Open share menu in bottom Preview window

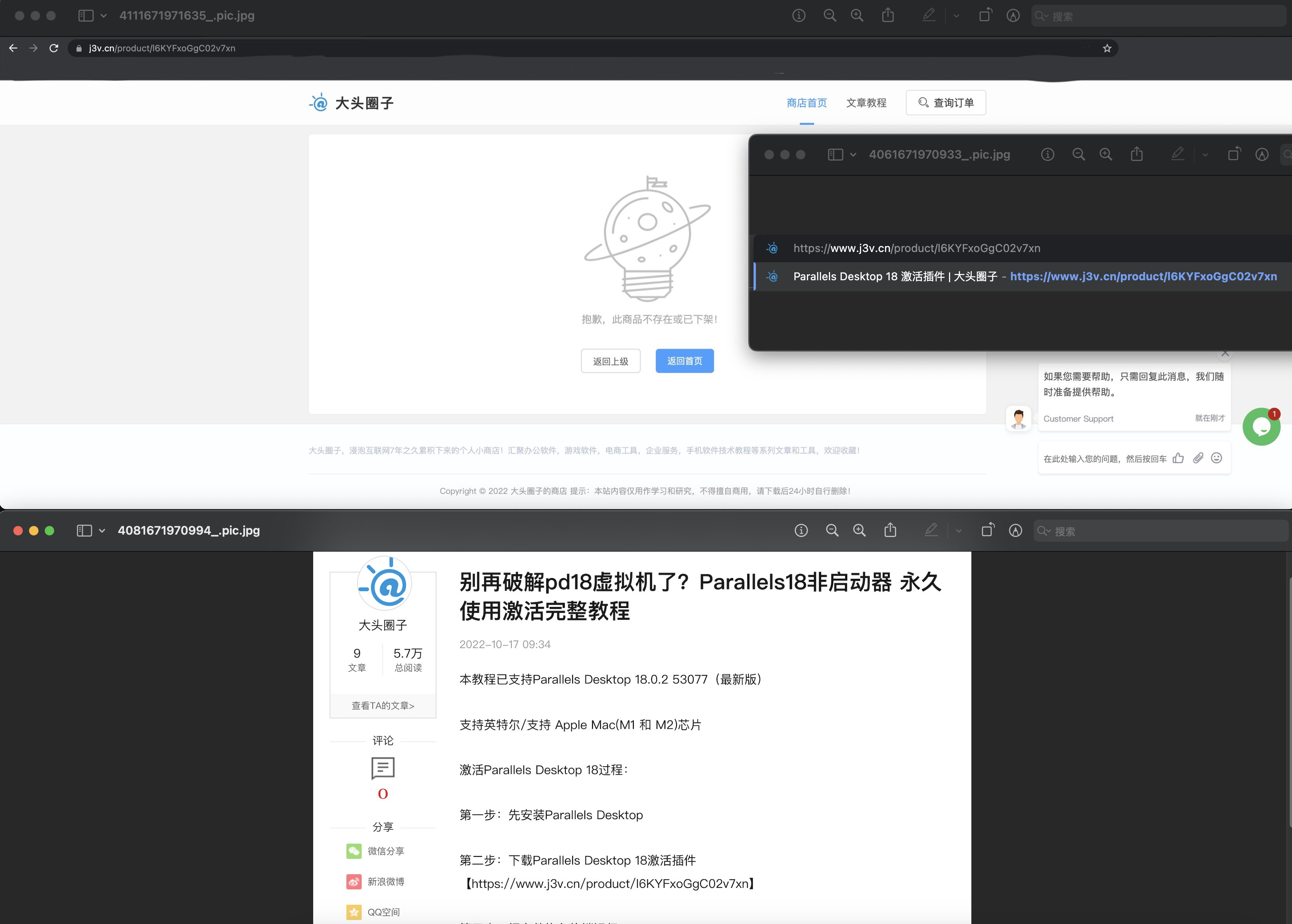(x=891, y=530)
